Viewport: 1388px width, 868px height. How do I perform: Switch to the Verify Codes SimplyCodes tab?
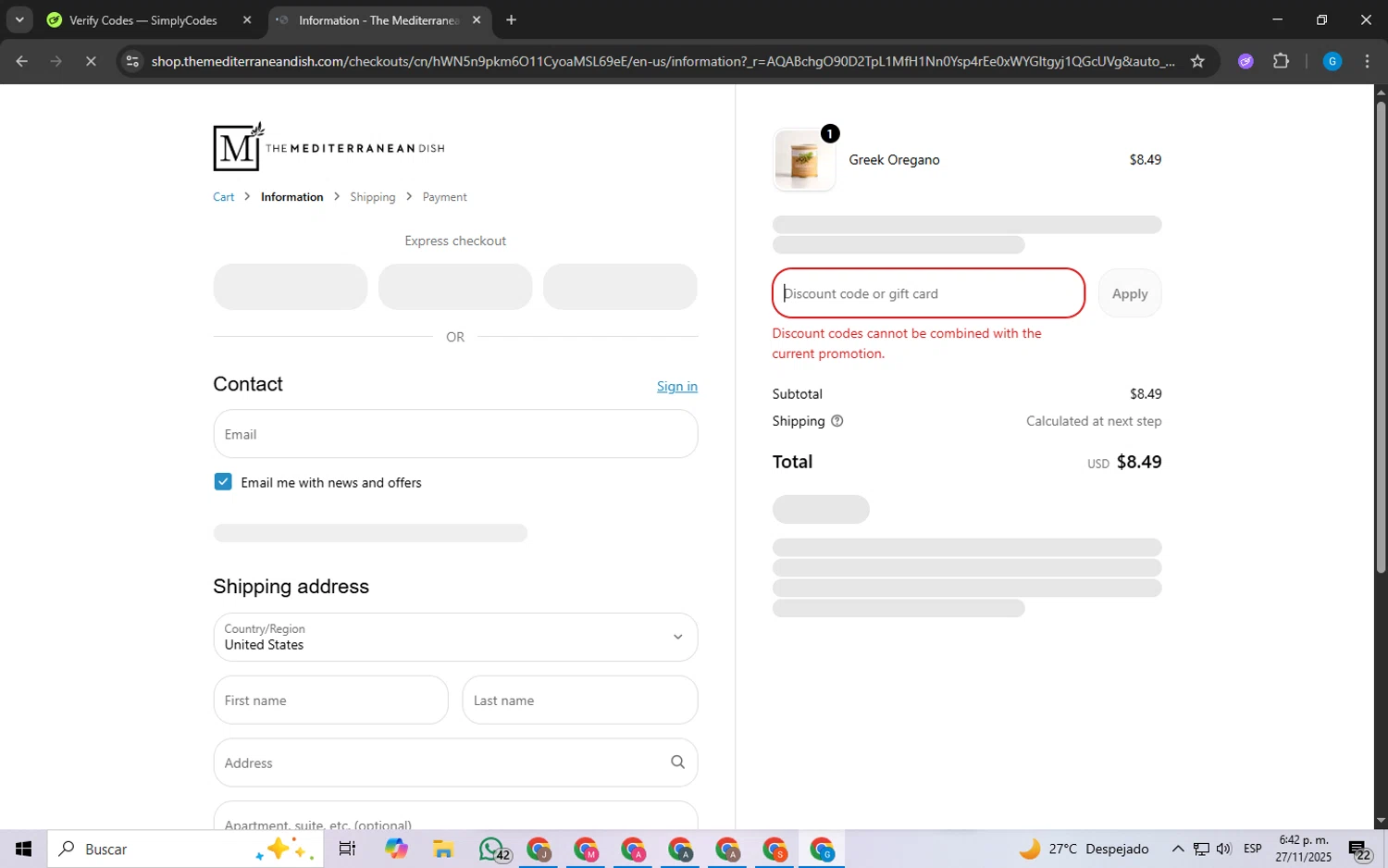point(143,20)
